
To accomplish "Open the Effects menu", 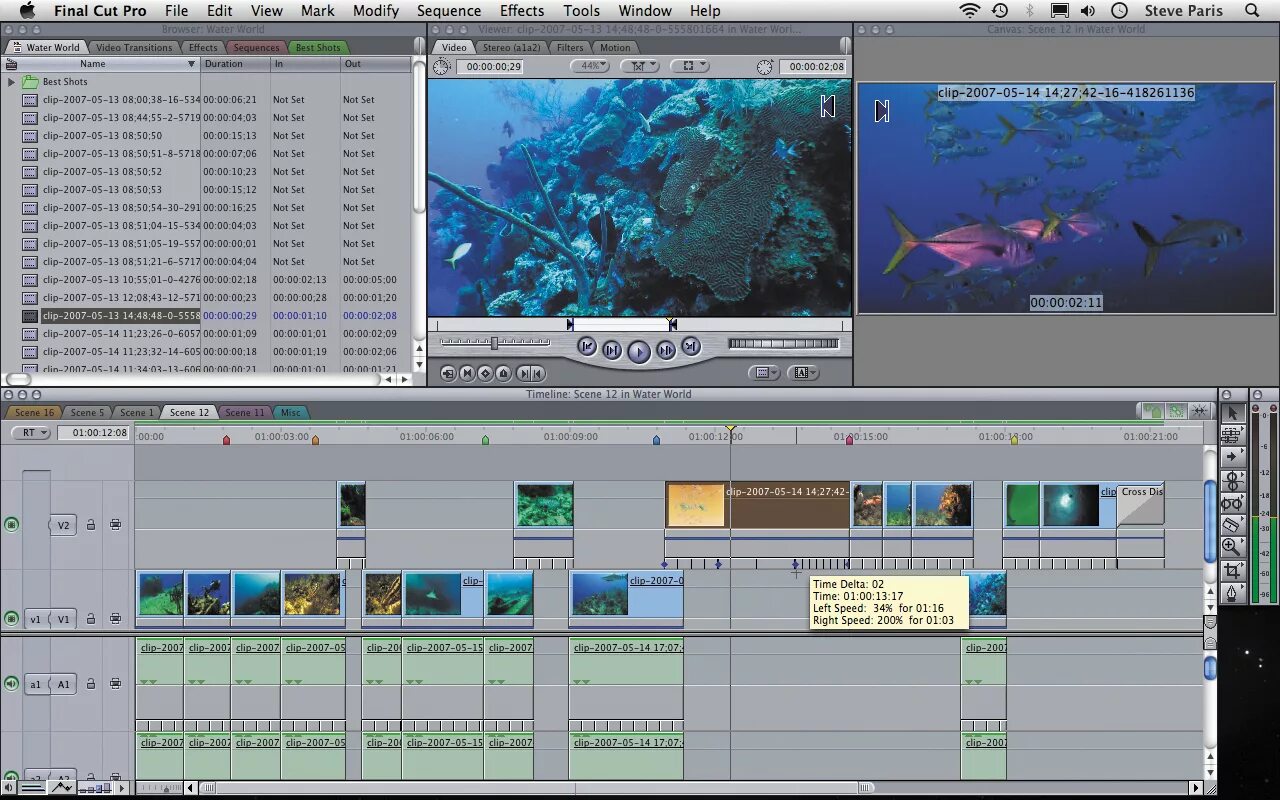I will coord(522,11).
